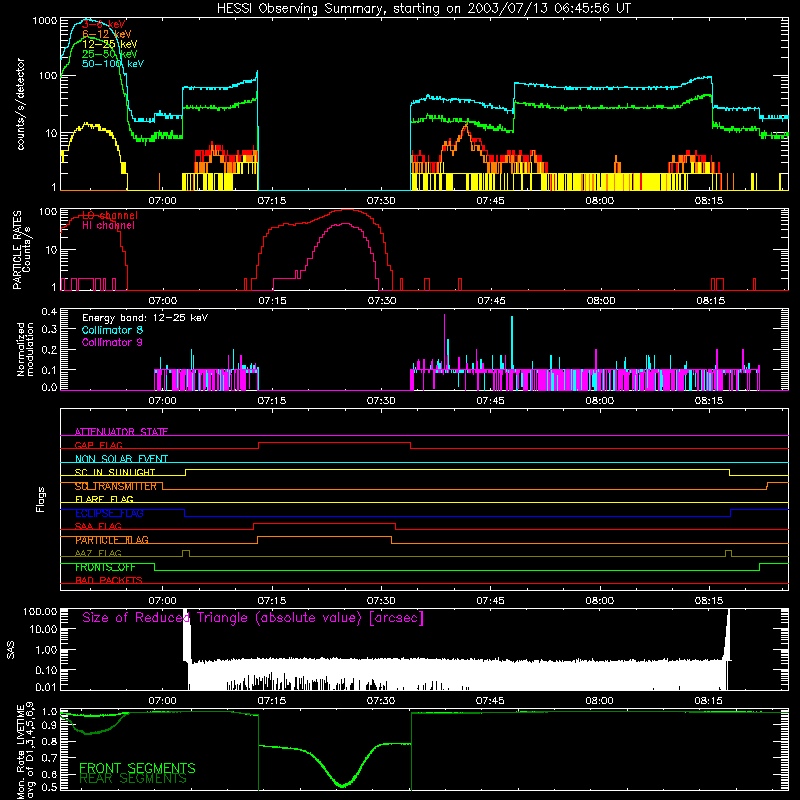Click '07:15' under the counts/s/detector plot
This screenshot has width=800, height=800.
(271, 201)
